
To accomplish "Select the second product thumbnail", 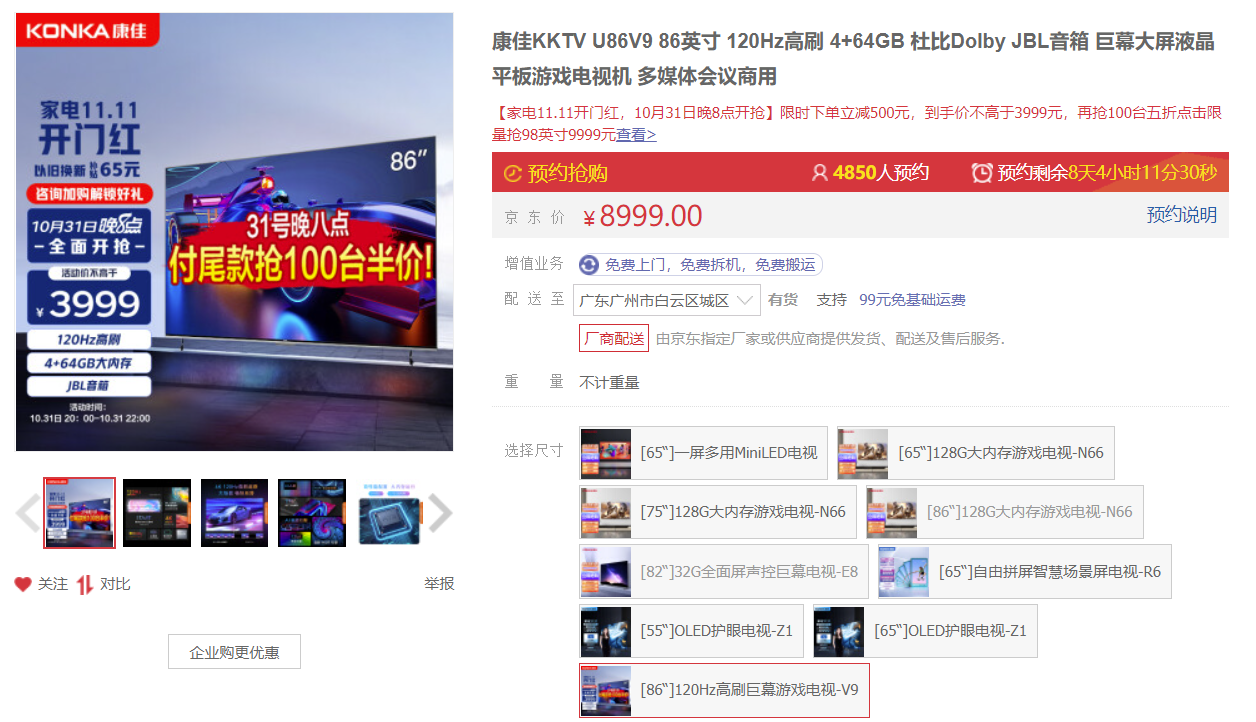I will coord(156,512).
